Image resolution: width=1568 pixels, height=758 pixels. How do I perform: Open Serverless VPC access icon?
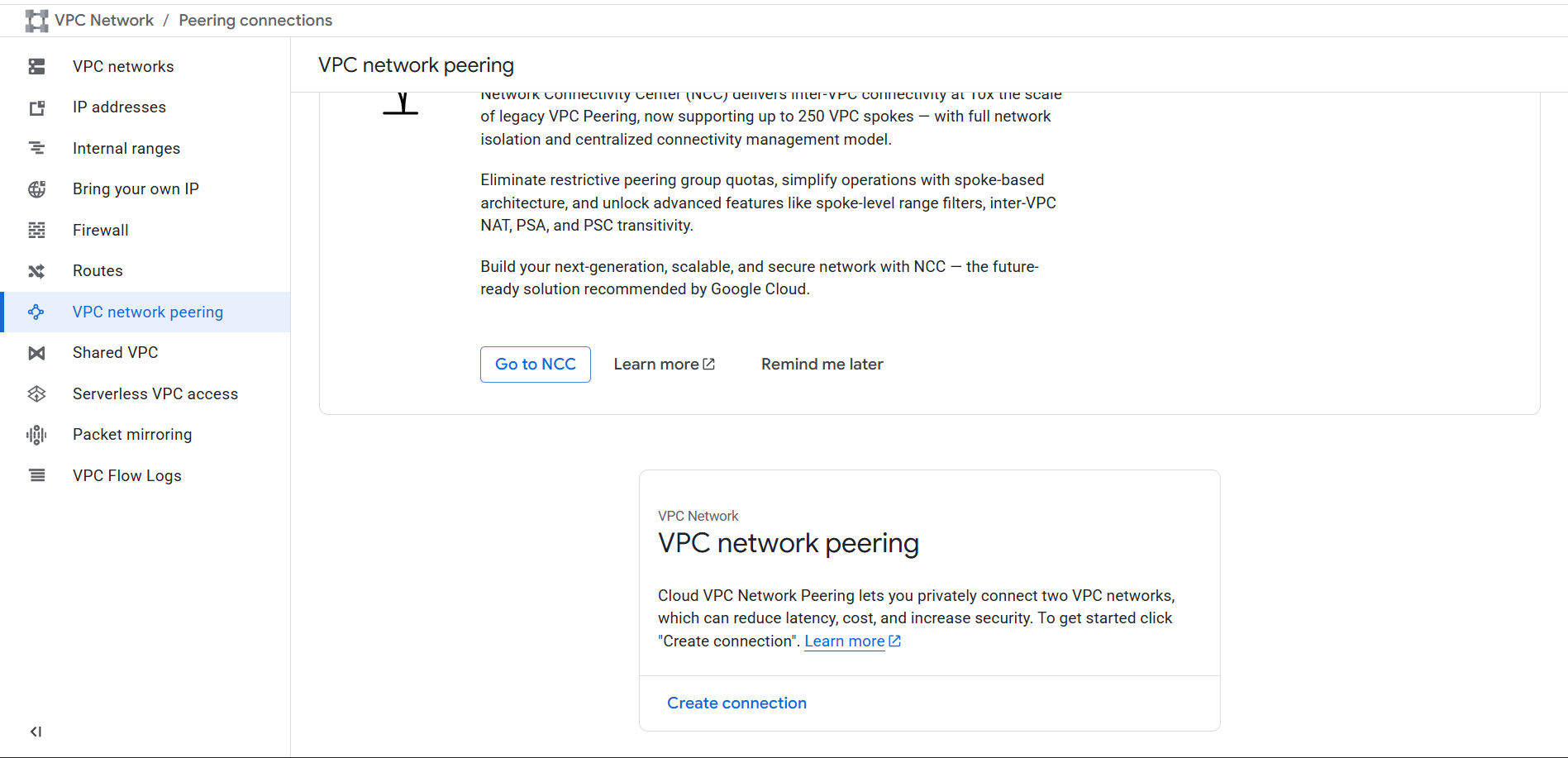click(x=36, y=393)
